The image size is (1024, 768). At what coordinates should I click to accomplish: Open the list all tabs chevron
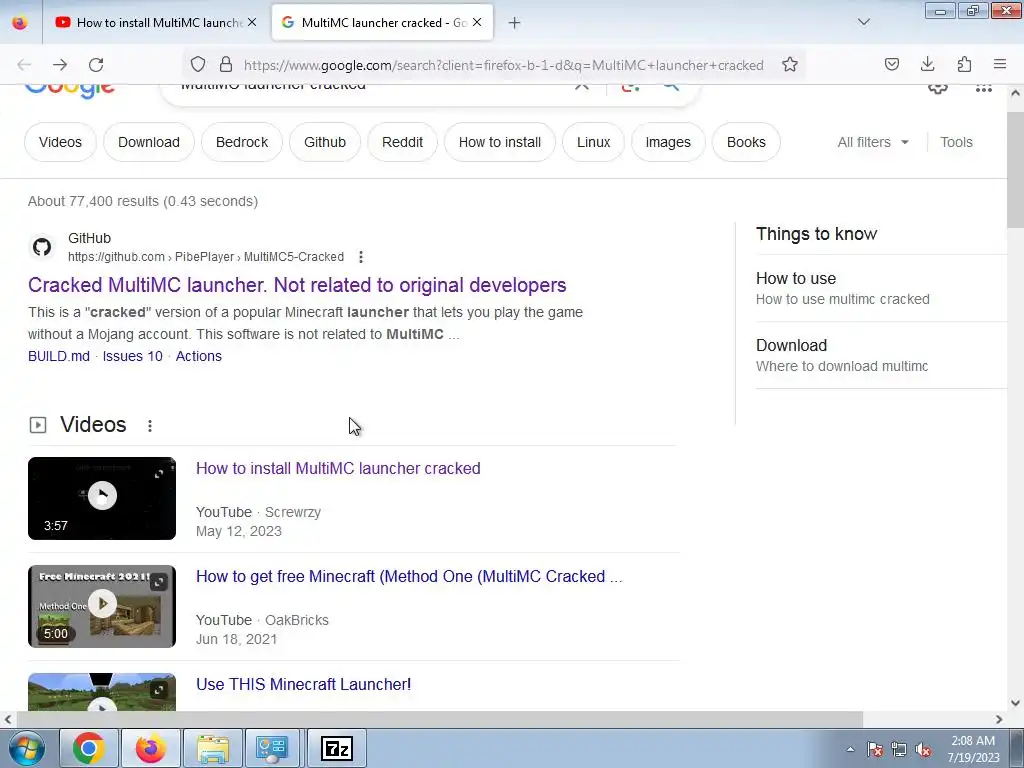click(863, 22)
